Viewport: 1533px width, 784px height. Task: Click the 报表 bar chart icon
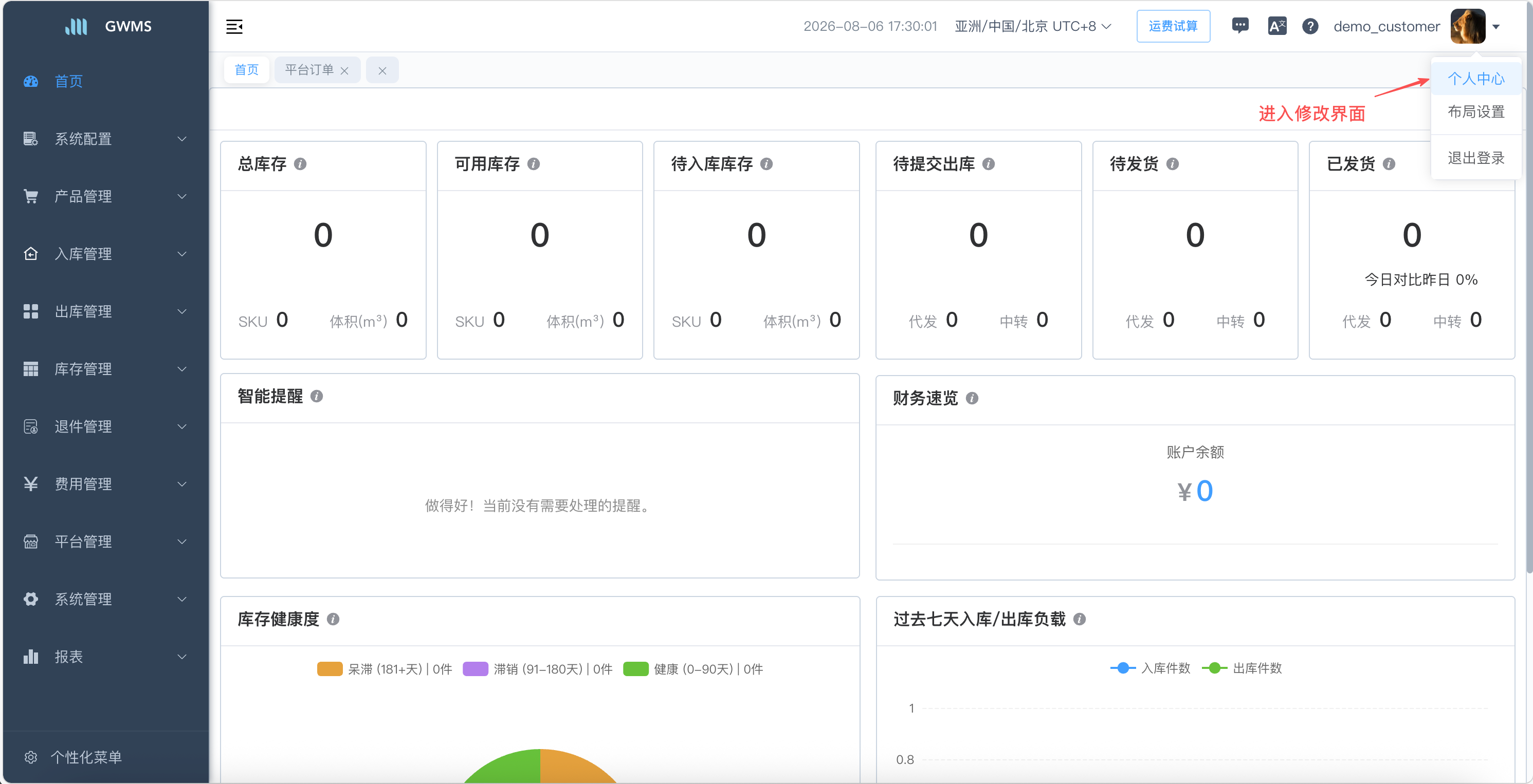tap(31, 657)
